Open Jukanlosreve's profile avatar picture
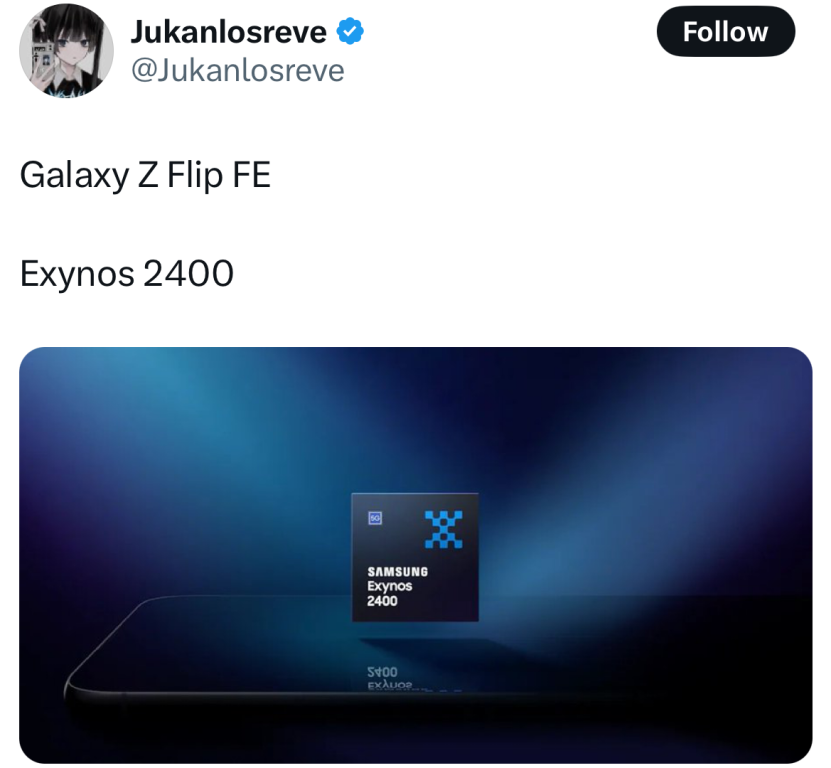 click(x=66, y=51)
